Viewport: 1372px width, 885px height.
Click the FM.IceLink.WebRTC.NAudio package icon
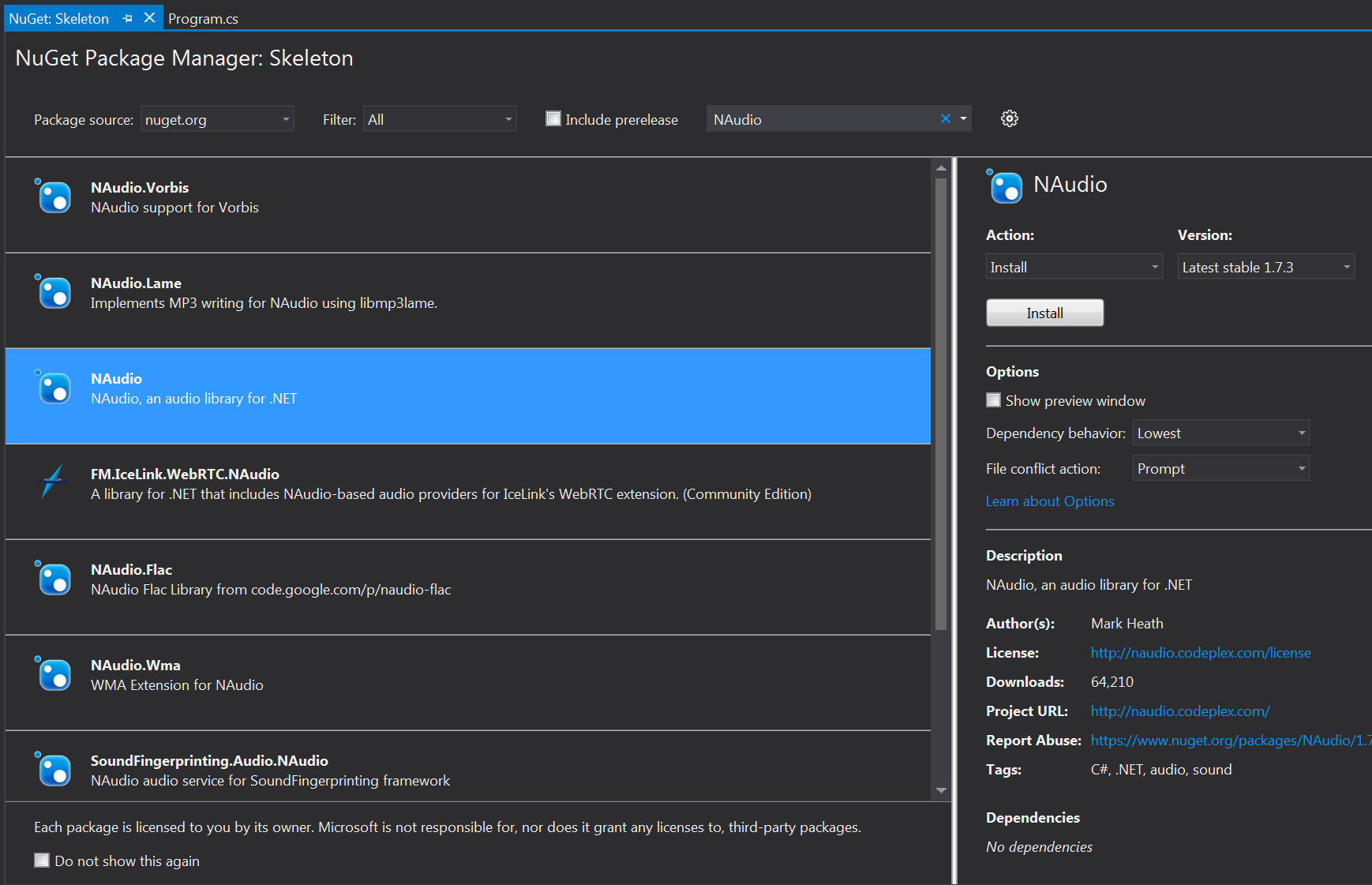coord(53,482)
